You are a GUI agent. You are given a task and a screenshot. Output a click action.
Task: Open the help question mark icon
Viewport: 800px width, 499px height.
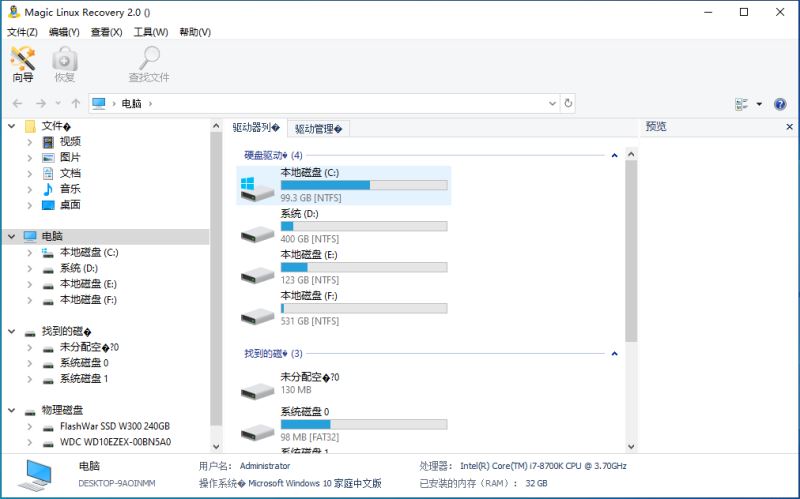[780, 104]
